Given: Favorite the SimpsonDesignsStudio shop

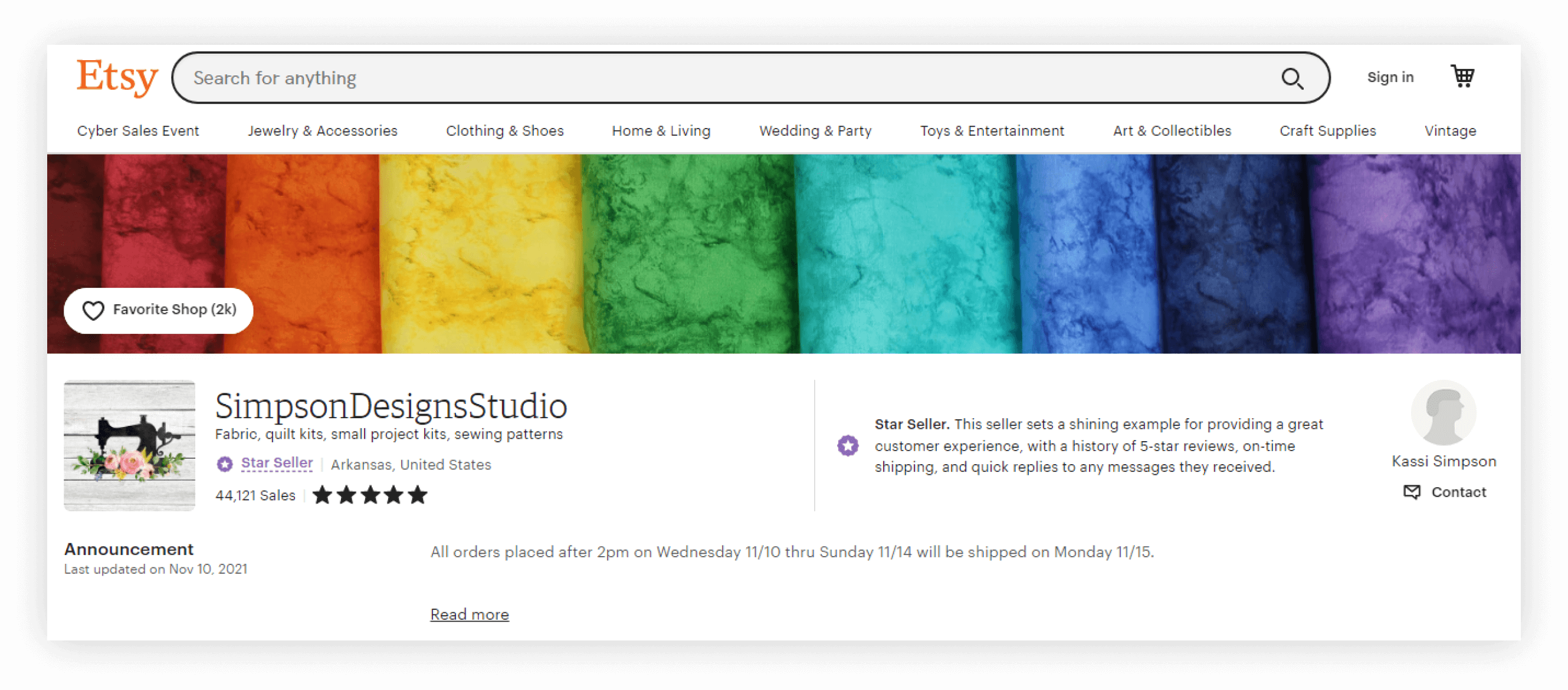Looking at the screenshot, I should pos(158,310).
